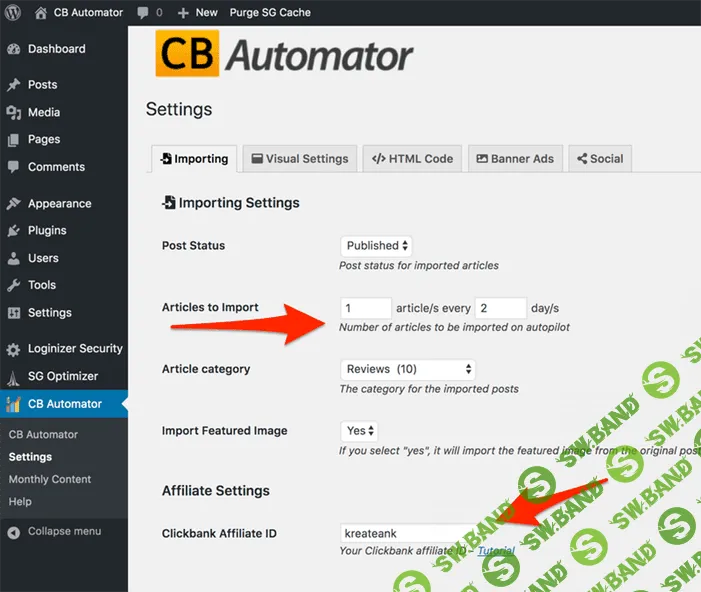Image resolution: width=701 pixels, height=592 pixels.
Task: Click the articles count input field
Action: [x=366, y=308]
